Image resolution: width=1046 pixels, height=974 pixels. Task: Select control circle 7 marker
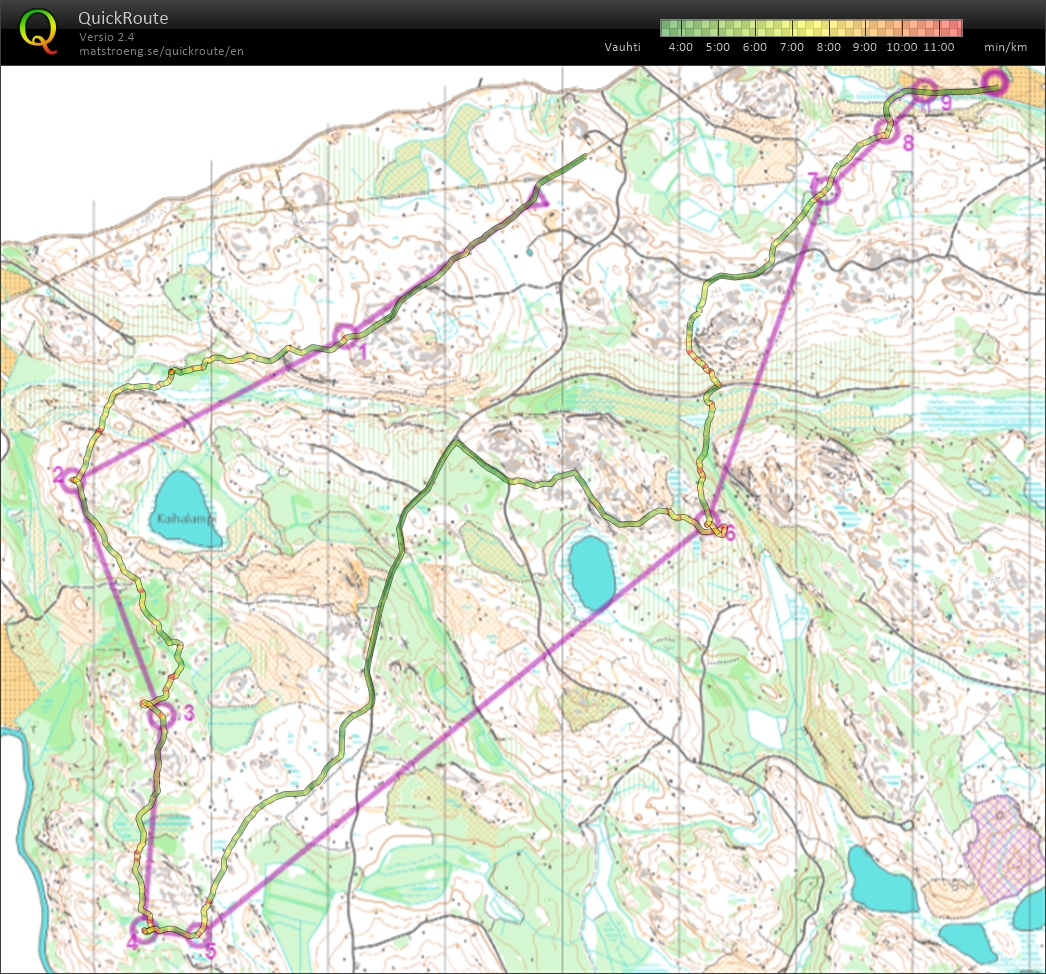tap(825, 188)
